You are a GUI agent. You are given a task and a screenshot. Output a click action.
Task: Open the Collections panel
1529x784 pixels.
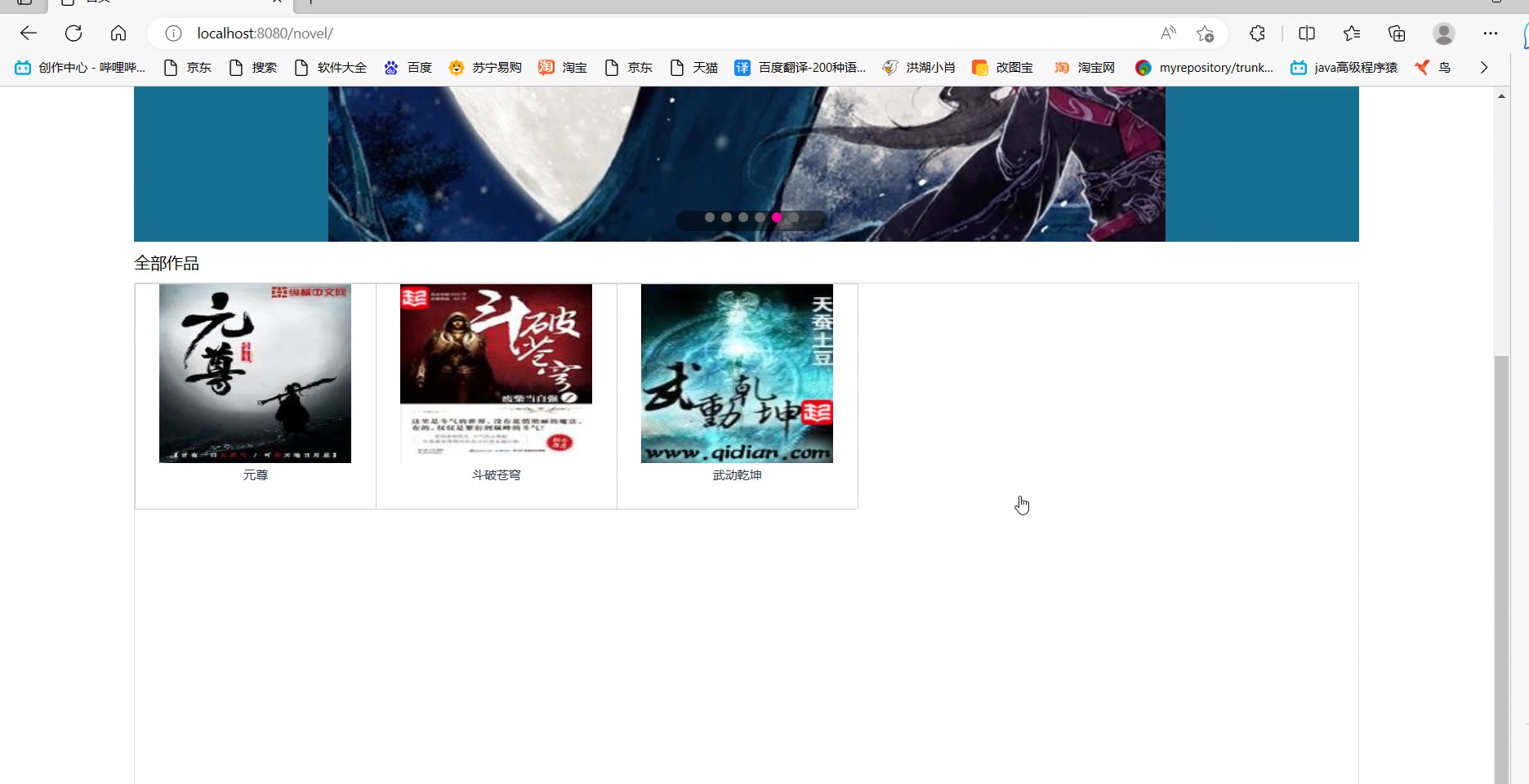1397,33
